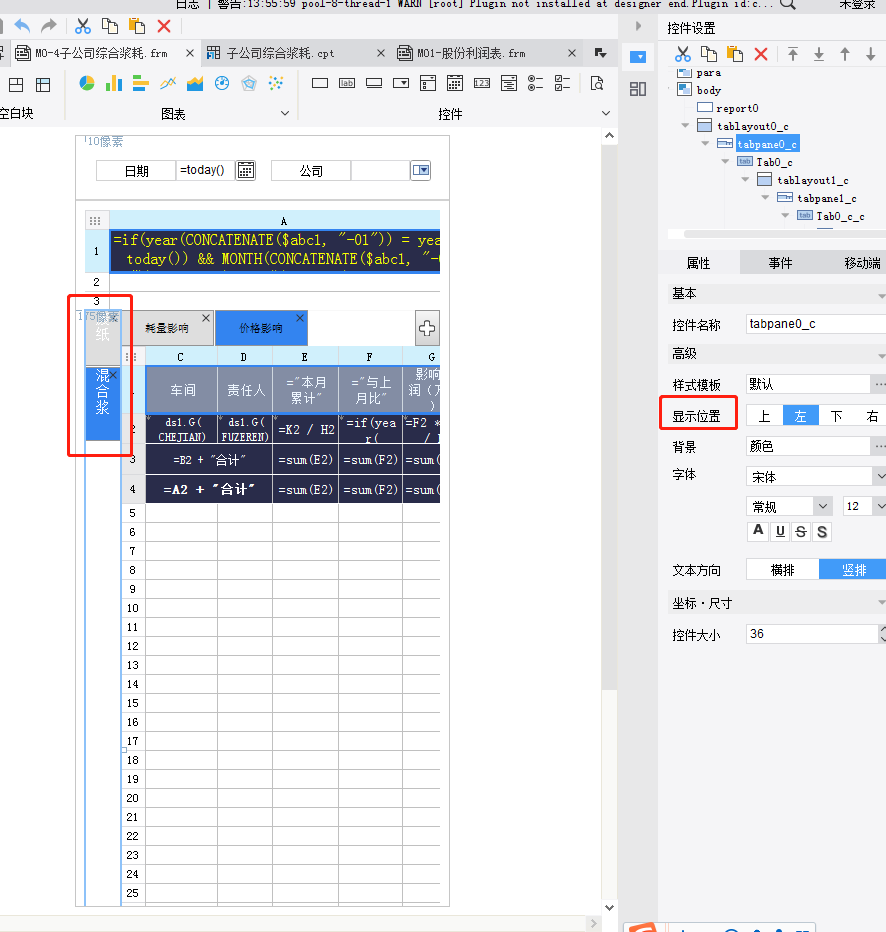Set display position to 右 (right)
This screenshot has height=932, width=886.
coord(871,415)
